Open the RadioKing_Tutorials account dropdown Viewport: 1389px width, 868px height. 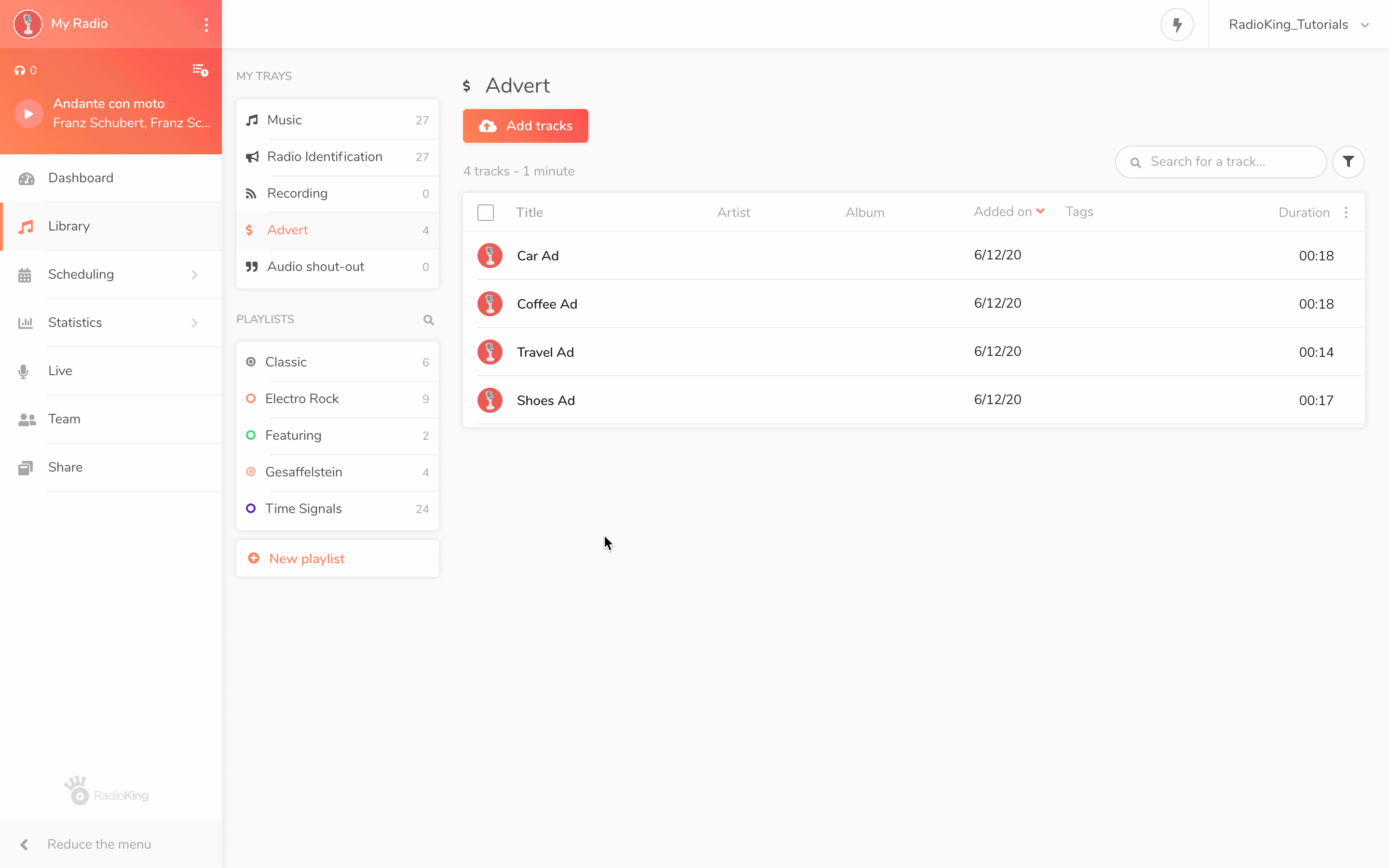[1299, 25]
